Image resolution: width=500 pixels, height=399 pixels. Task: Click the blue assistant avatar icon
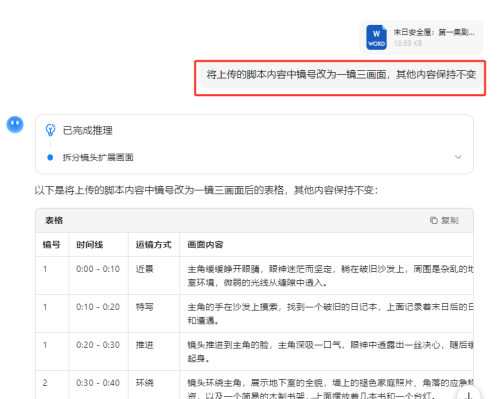[15, 125]
